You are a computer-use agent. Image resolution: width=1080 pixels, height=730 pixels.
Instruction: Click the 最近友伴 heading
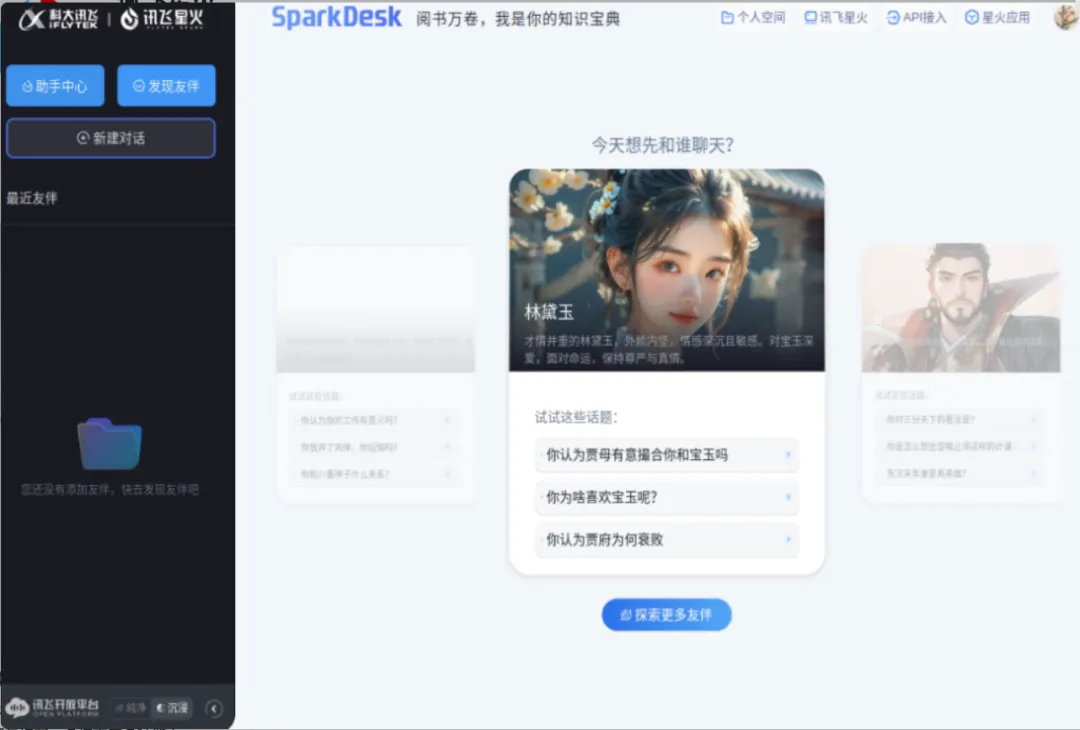32,198
